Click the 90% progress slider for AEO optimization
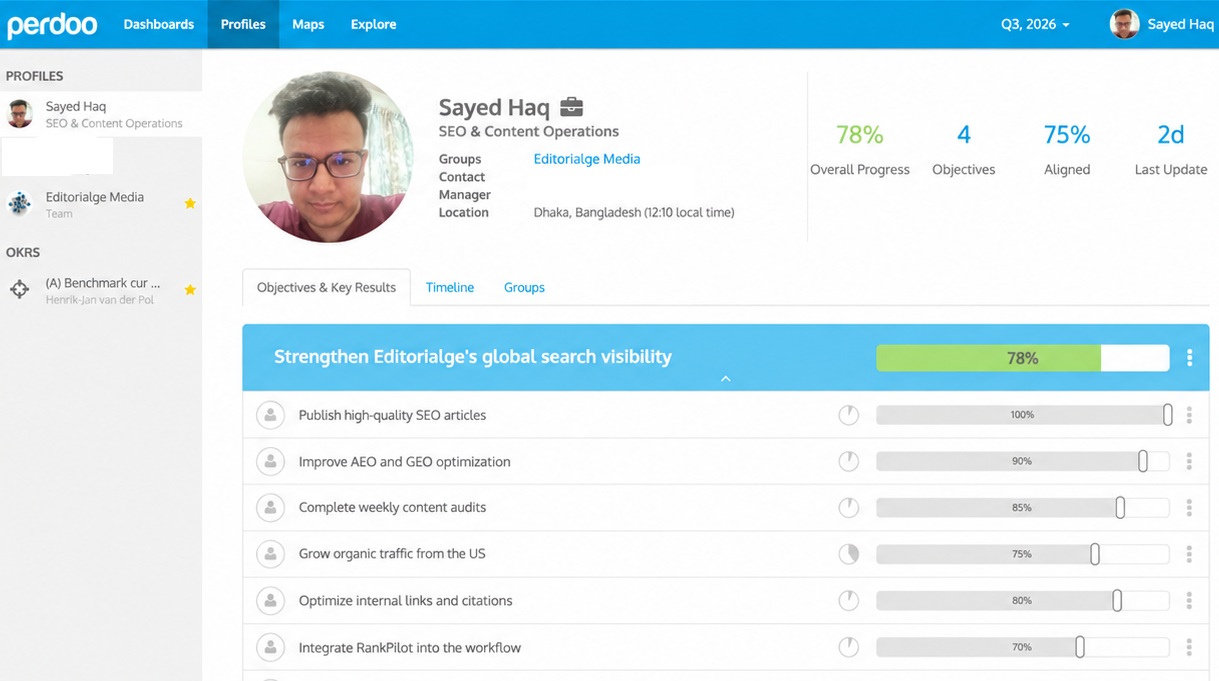This screenshot has height=681, width=1219. point(1022,461)
